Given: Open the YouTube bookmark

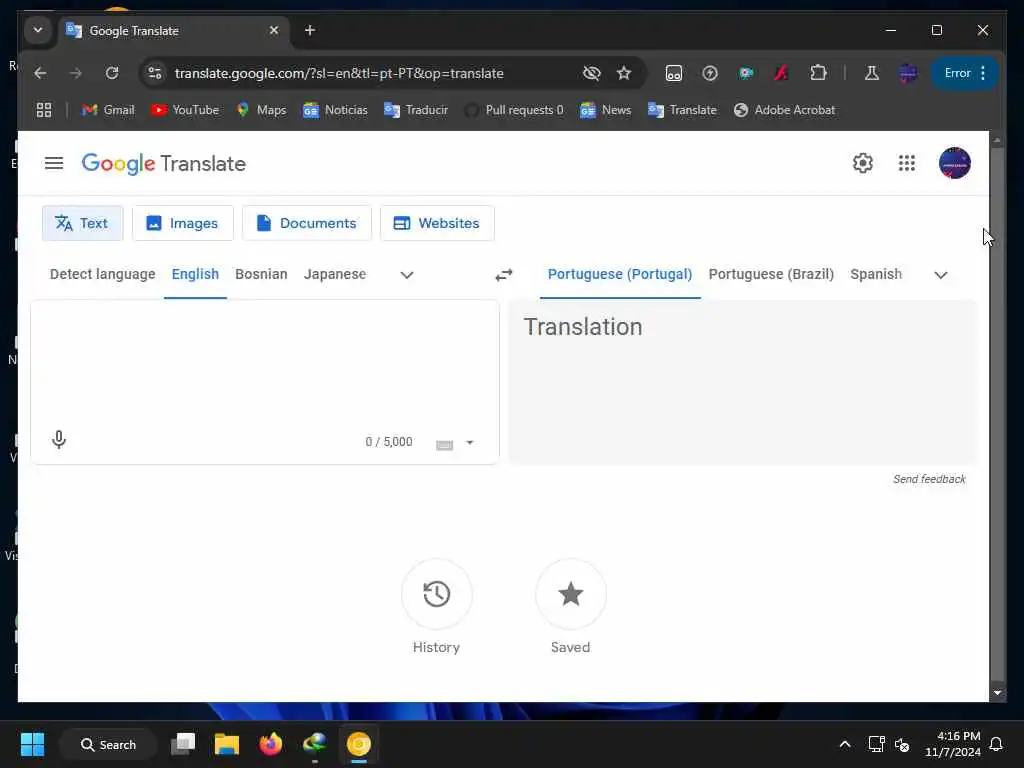Looking at the screenshot, I should click(185, 110).
